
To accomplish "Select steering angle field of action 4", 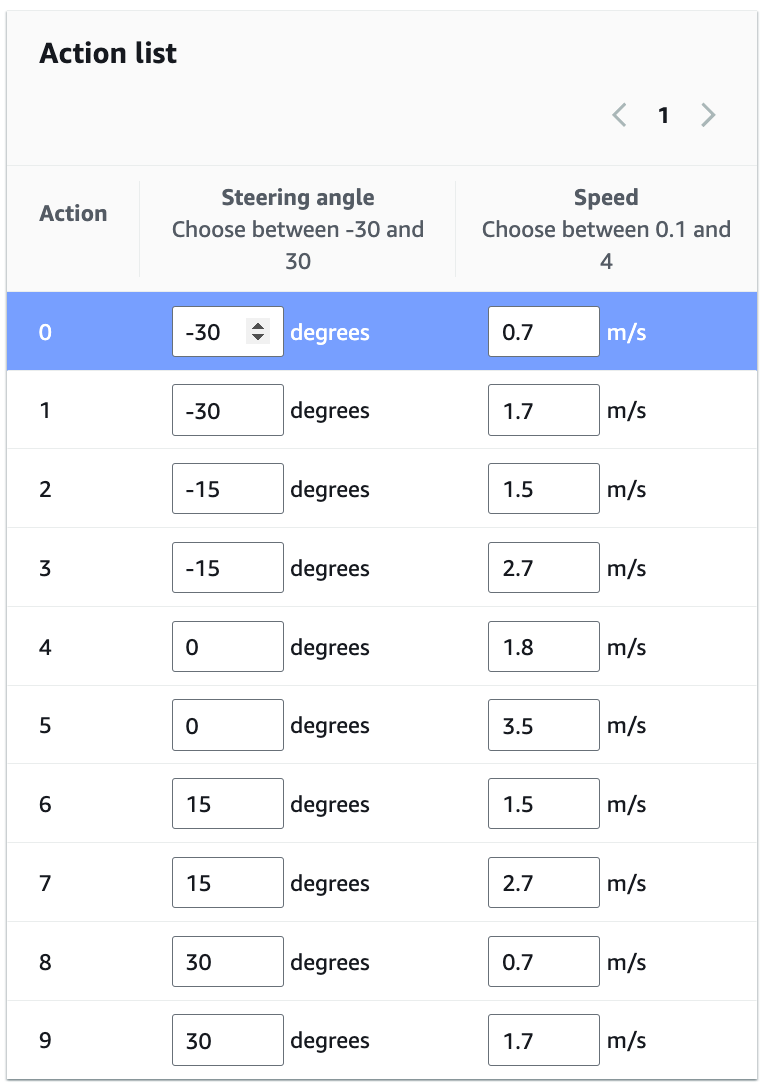I will pos(227,648).
